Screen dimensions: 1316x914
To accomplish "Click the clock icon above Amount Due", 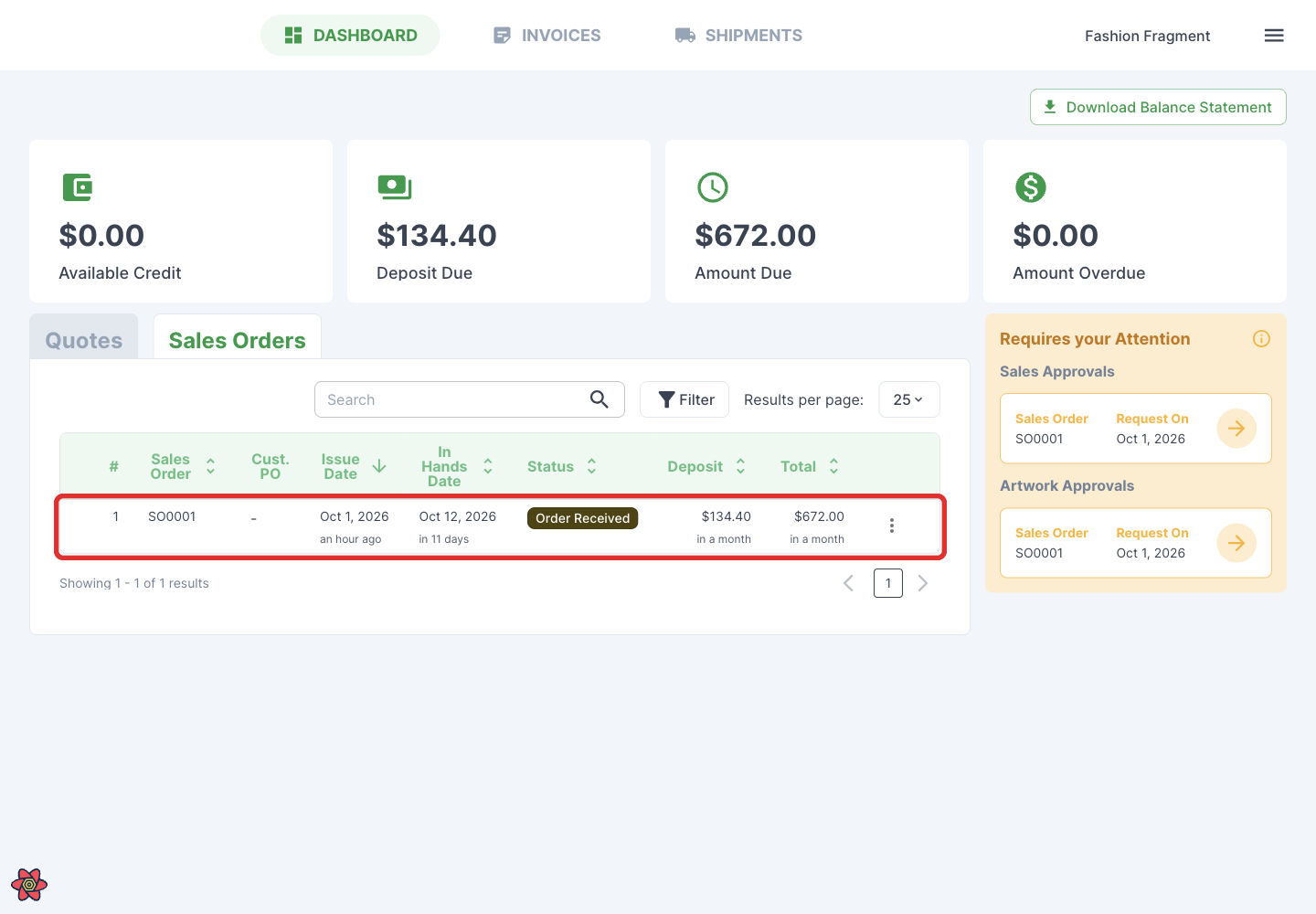I will 713,187.
